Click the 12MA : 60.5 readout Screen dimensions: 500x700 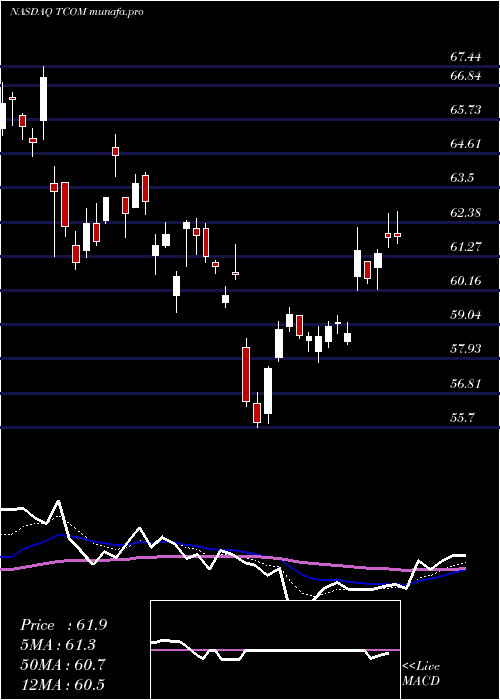tap(63, 685)
